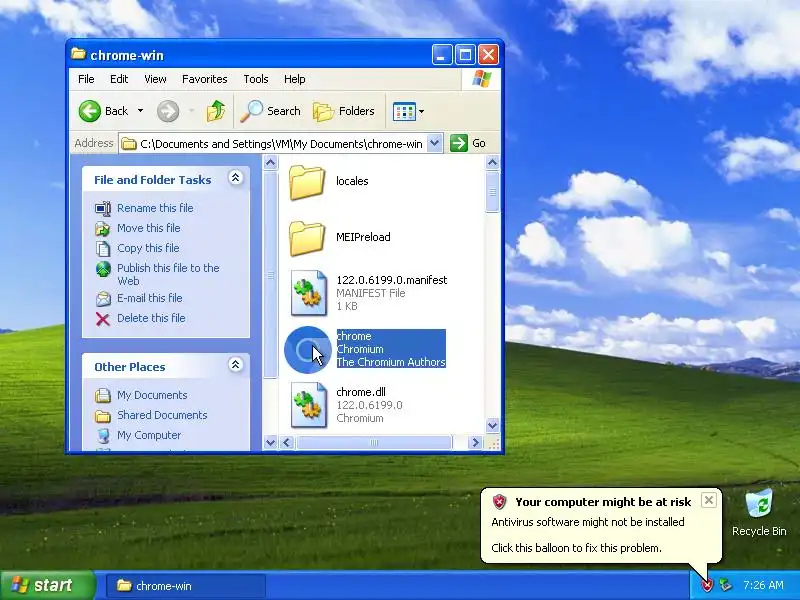Collapse the File and Folder Tasks panel
Image resolution: width=800 pixels, height=600 pixels.
click(x=235, y=178)
